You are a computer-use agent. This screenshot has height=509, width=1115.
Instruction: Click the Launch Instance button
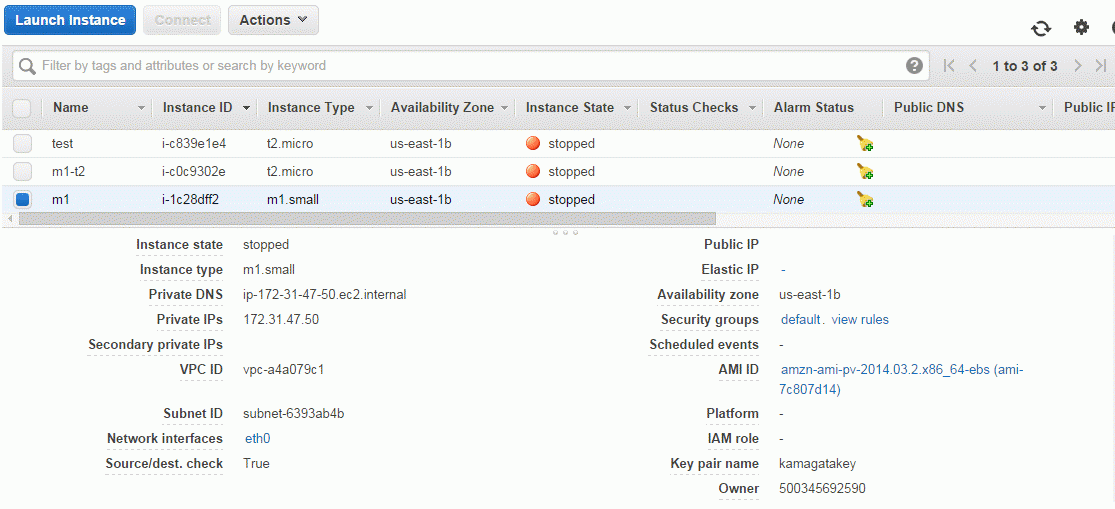click(70, 20)
